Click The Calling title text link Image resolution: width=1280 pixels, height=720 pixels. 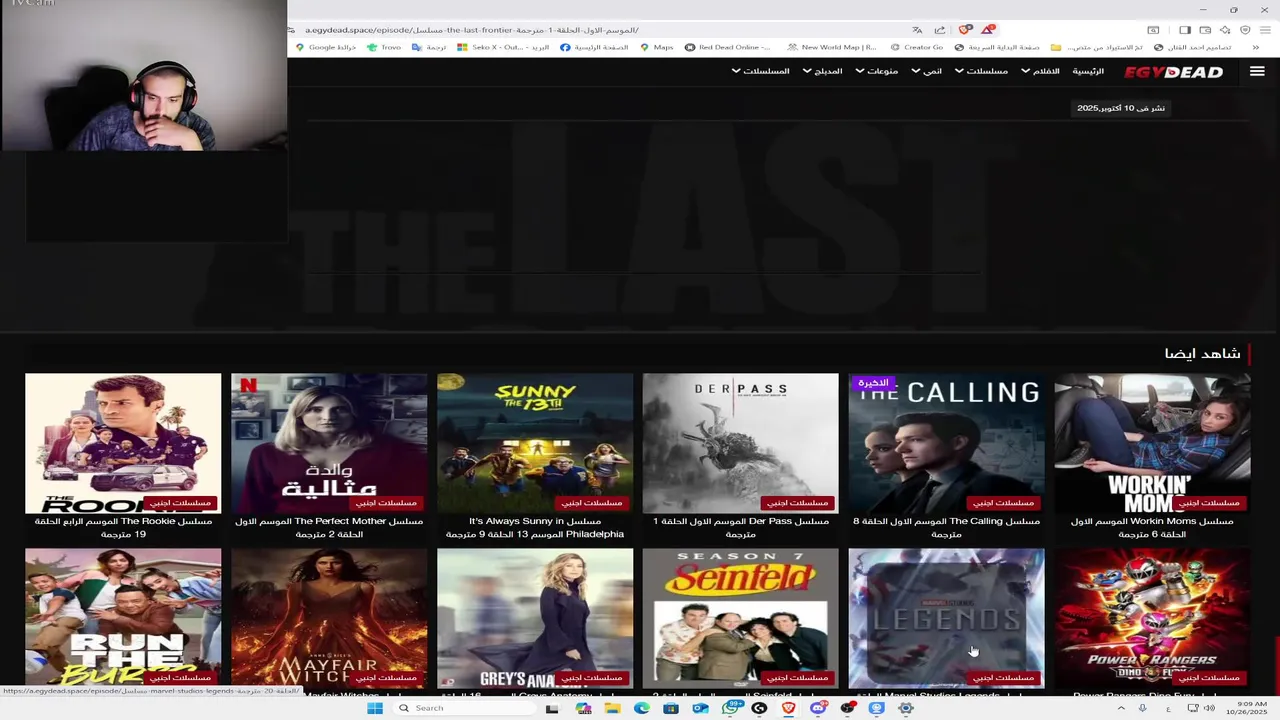click(947, 527)
